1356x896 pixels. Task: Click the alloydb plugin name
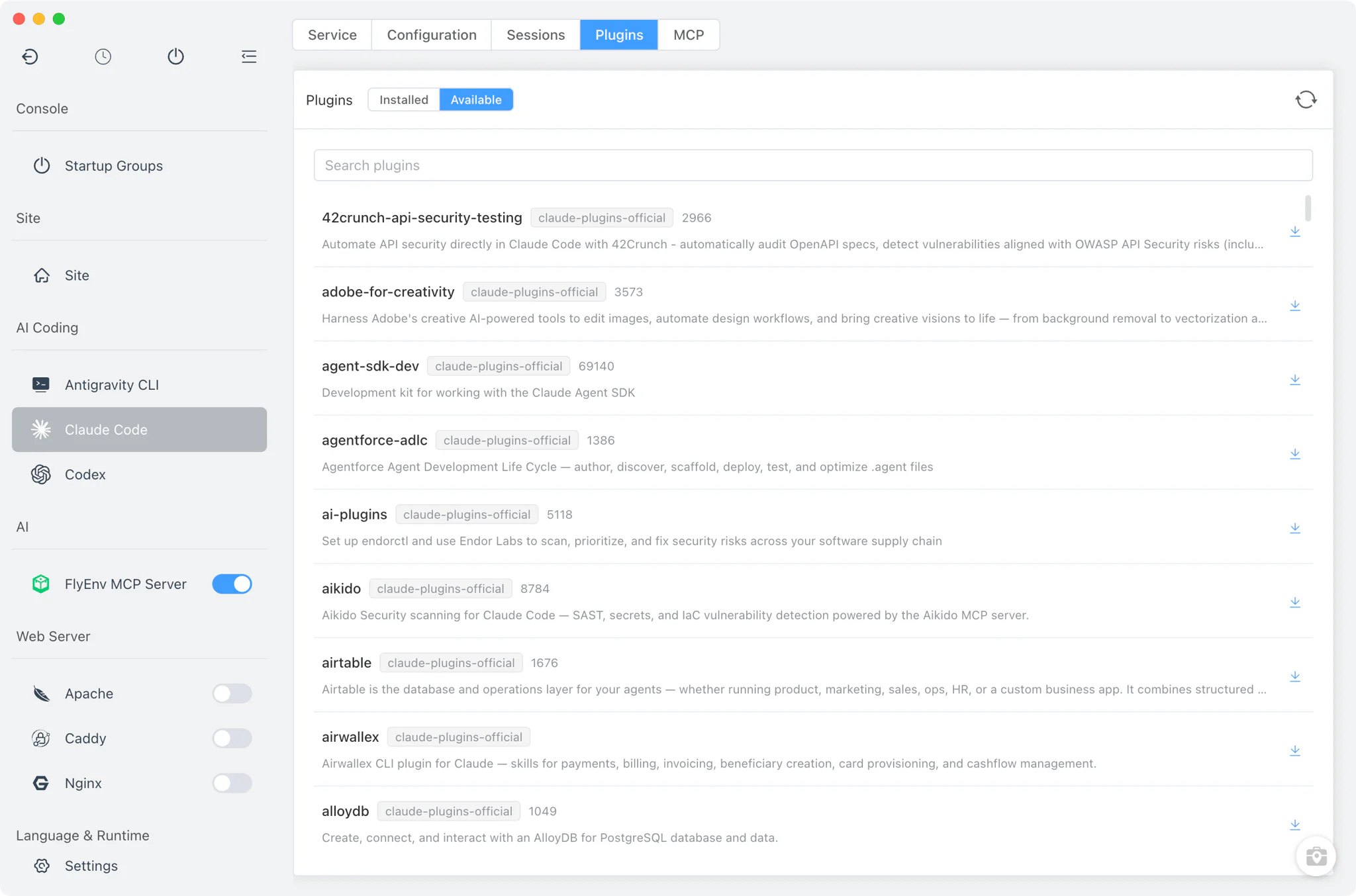click(345, 811)
